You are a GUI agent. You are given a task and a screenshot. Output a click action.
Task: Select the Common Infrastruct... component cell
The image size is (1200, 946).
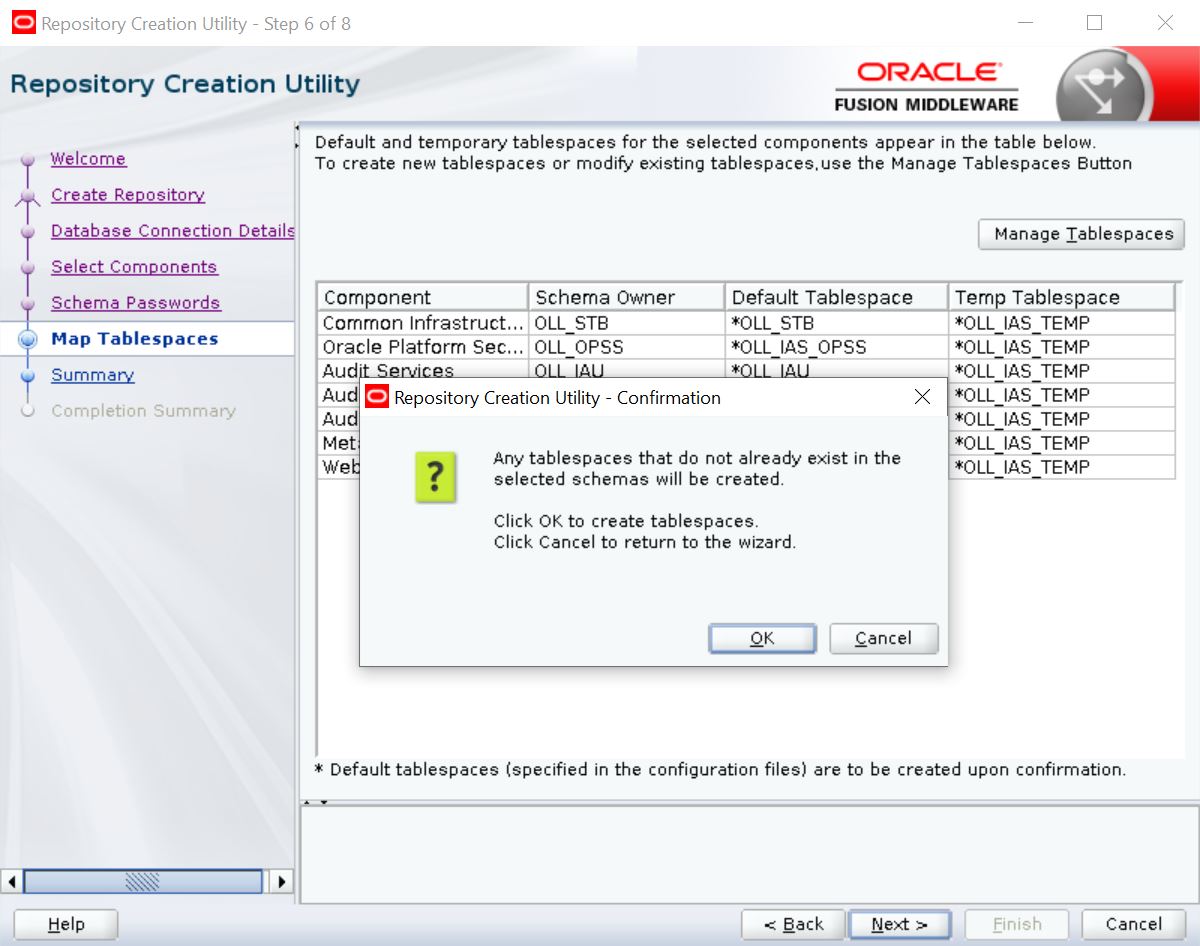pyautogui.click(x=423, y=323)
